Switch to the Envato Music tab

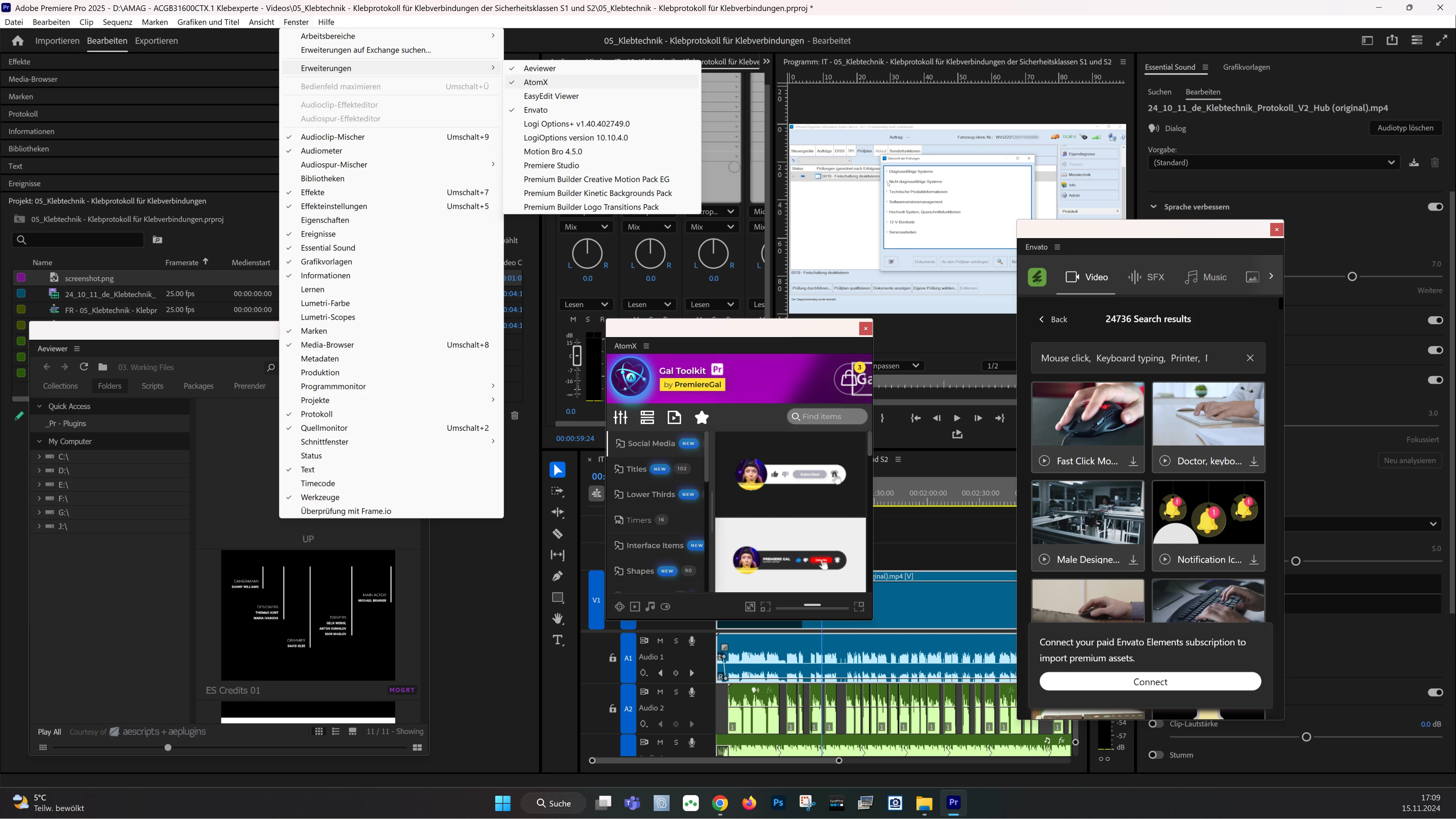point(1205,277)
